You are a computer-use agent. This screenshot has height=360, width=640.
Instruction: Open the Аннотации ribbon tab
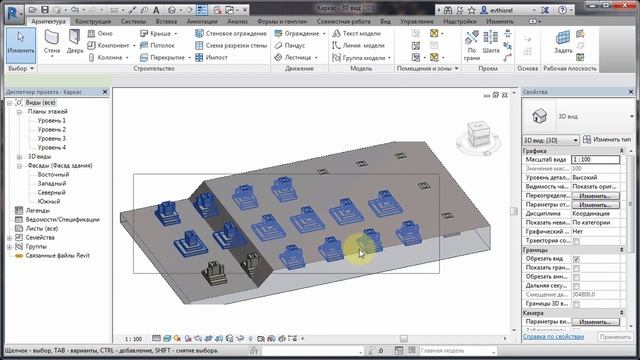tap(202, 21)
